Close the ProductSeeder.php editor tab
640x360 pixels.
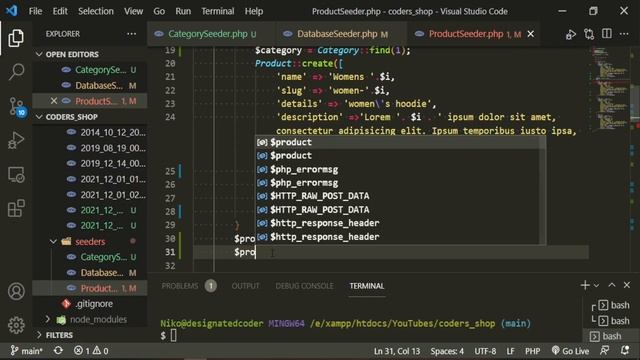(x=531, y=34)
